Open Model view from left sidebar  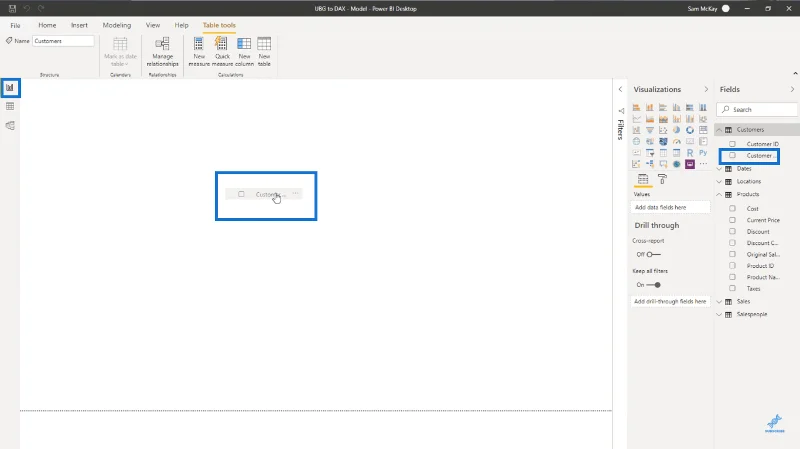click(10, 126)
